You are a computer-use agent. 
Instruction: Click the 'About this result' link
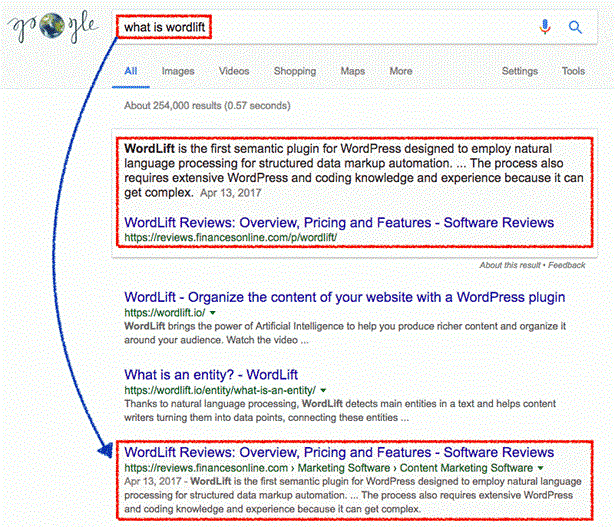click(x=510, y=265)
